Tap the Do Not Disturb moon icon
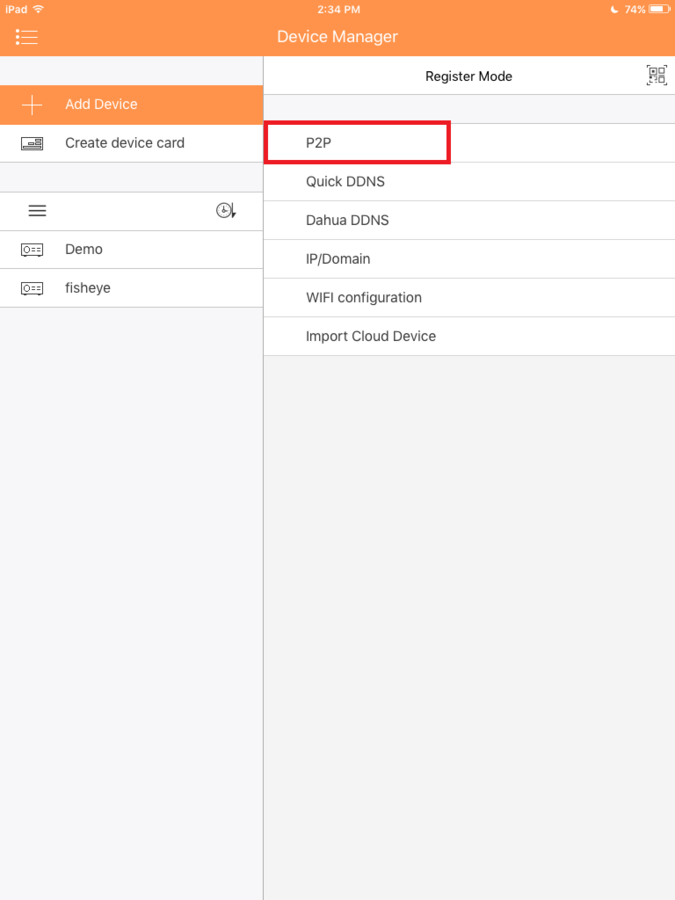The height and width of the screenshot is (900, 675). pos(614,9)
